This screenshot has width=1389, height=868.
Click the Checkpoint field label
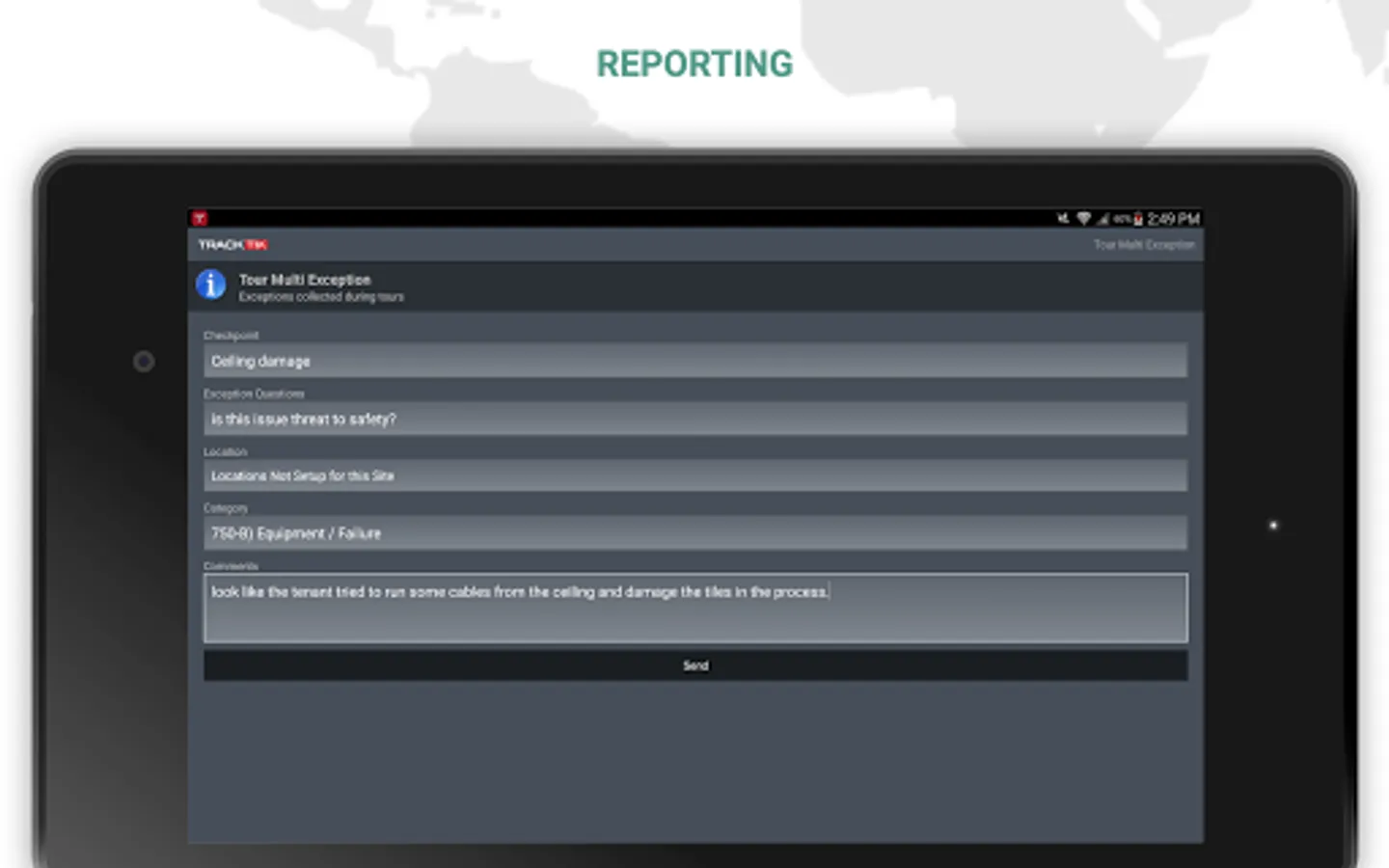point(231,336)
